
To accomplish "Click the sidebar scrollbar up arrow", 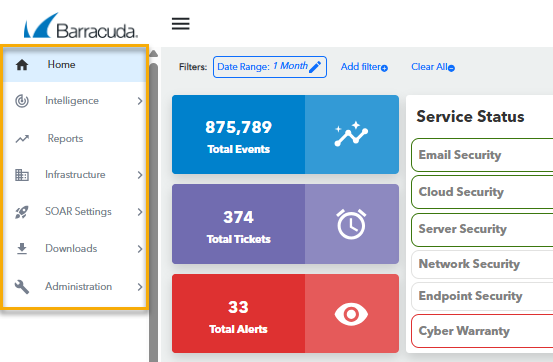I will click(153, 54).
